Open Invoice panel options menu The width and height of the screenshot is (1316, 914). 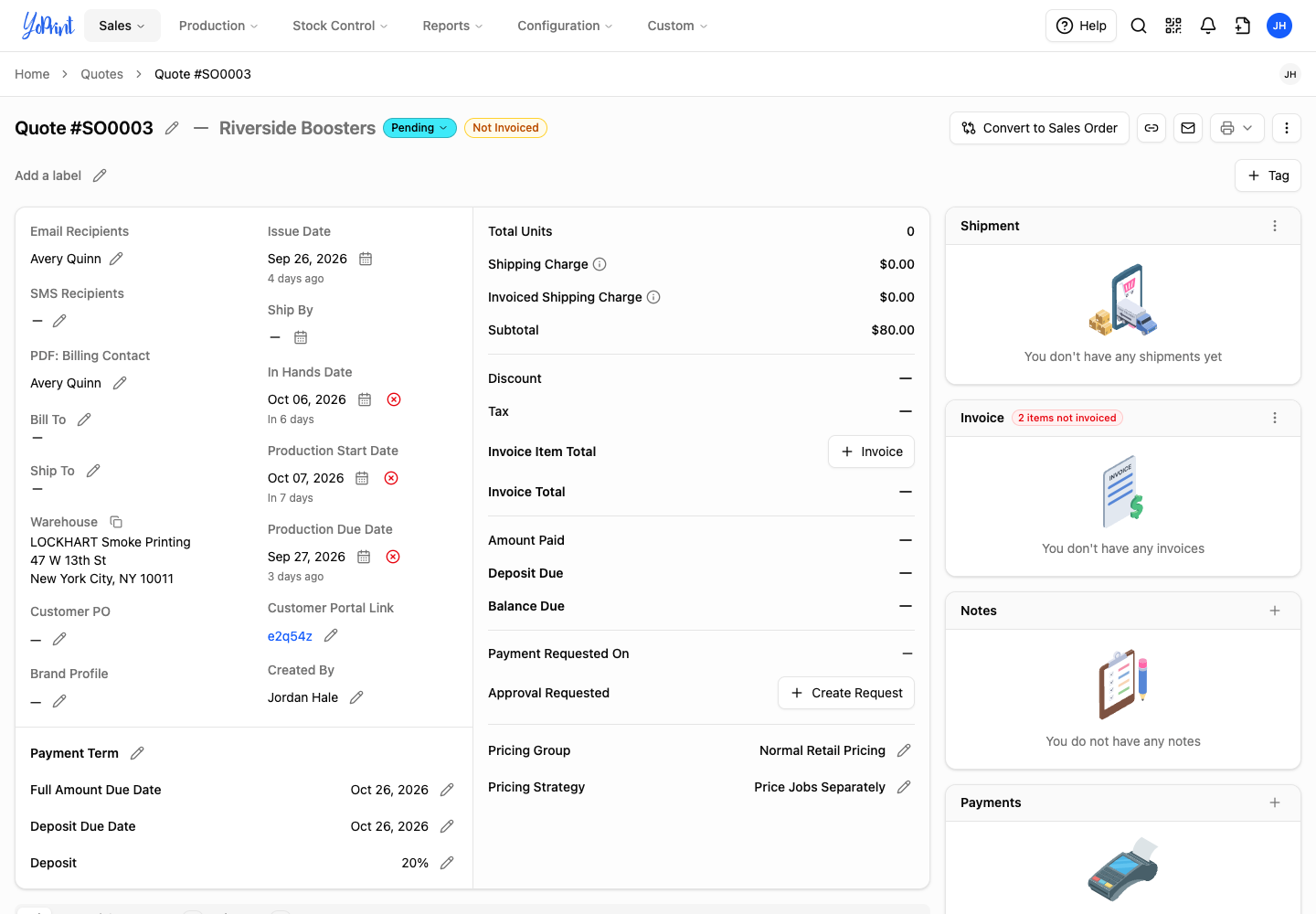pos(1275,418)
